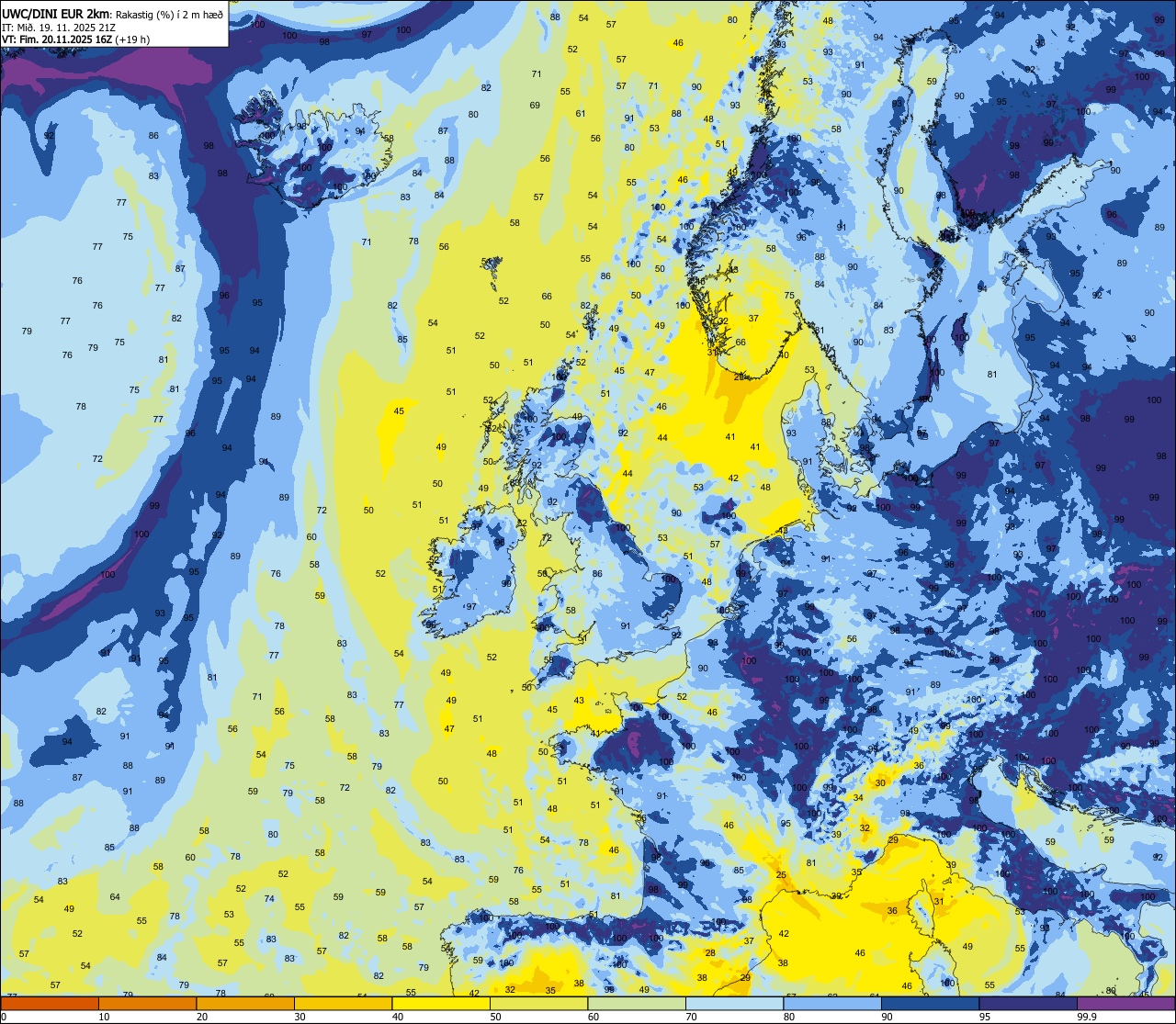Viewport: 1176px width, 1024px height.
Task: Click the pale blue 70–80 legend swatch
Action: pyautogui.click(x=734, y=1004)
